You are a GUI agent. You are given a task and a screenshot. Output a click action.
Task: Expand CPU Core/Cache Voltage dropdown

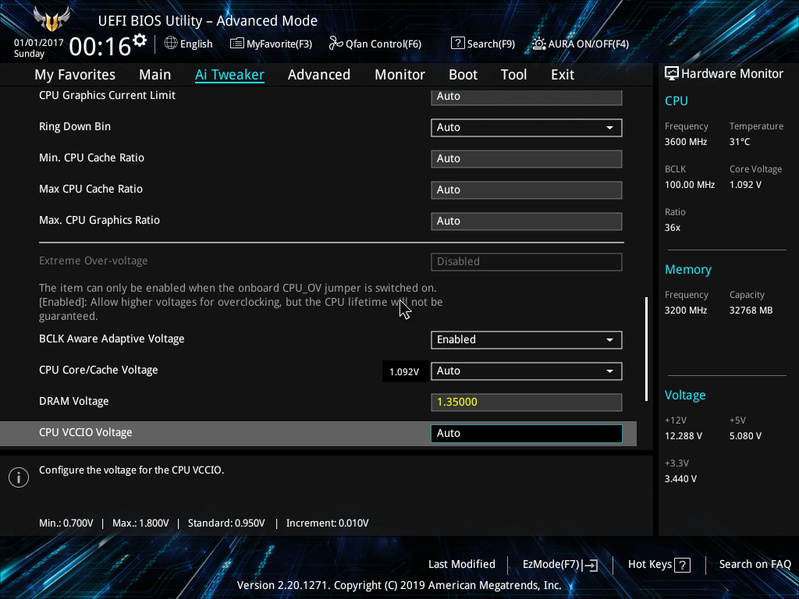[x=526, y=371]
